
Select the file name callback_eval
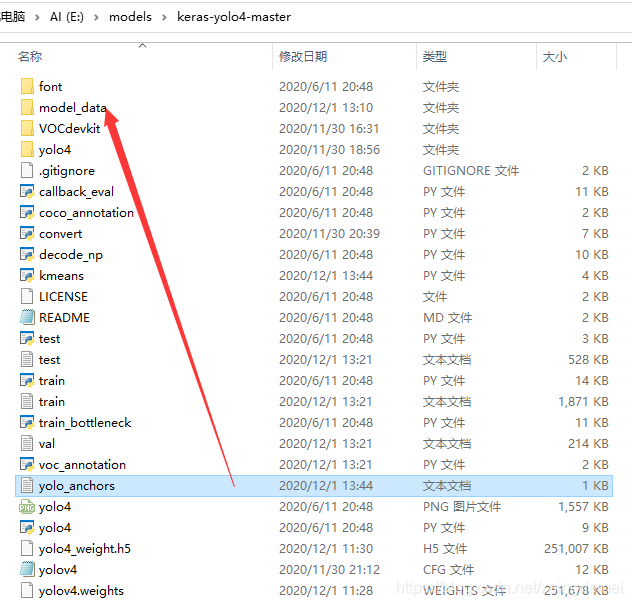[x=76, y=192]
